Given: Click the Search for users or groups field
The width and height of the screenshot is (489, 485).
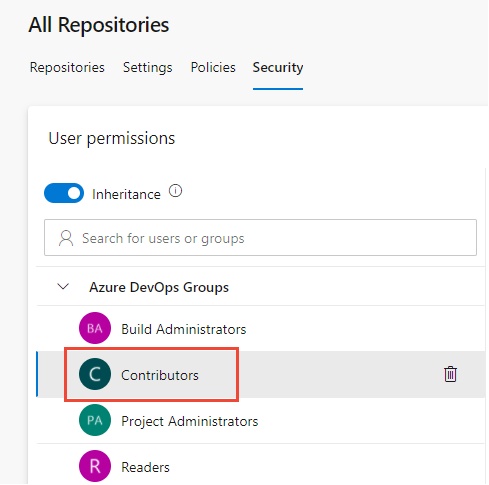Looking at the screenshot, I should 260,238.
